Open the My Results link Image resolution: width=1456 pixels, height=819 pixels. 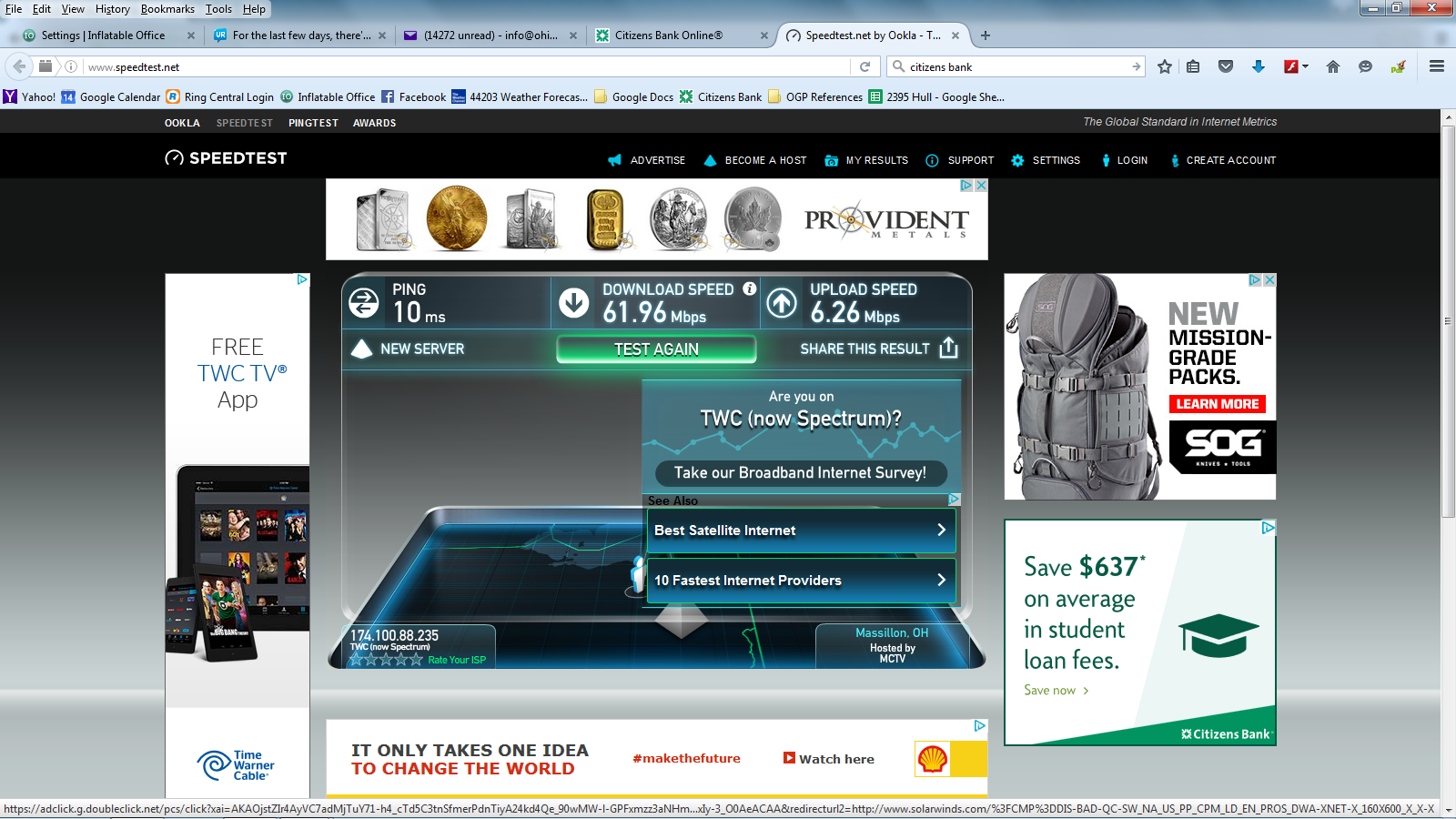click(876, 160)
